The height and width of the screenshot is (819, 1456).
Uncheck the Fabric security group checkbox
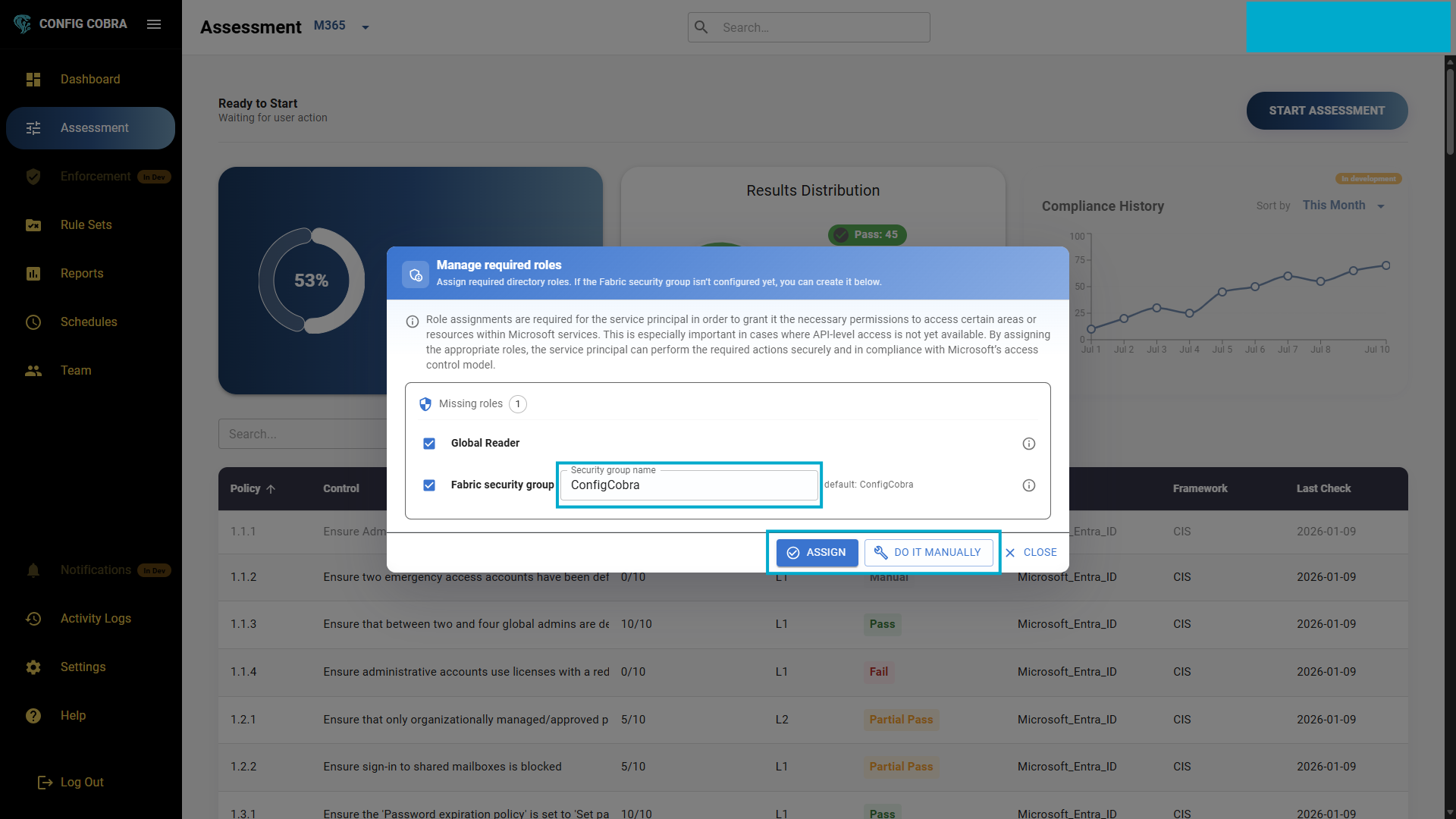429,485
